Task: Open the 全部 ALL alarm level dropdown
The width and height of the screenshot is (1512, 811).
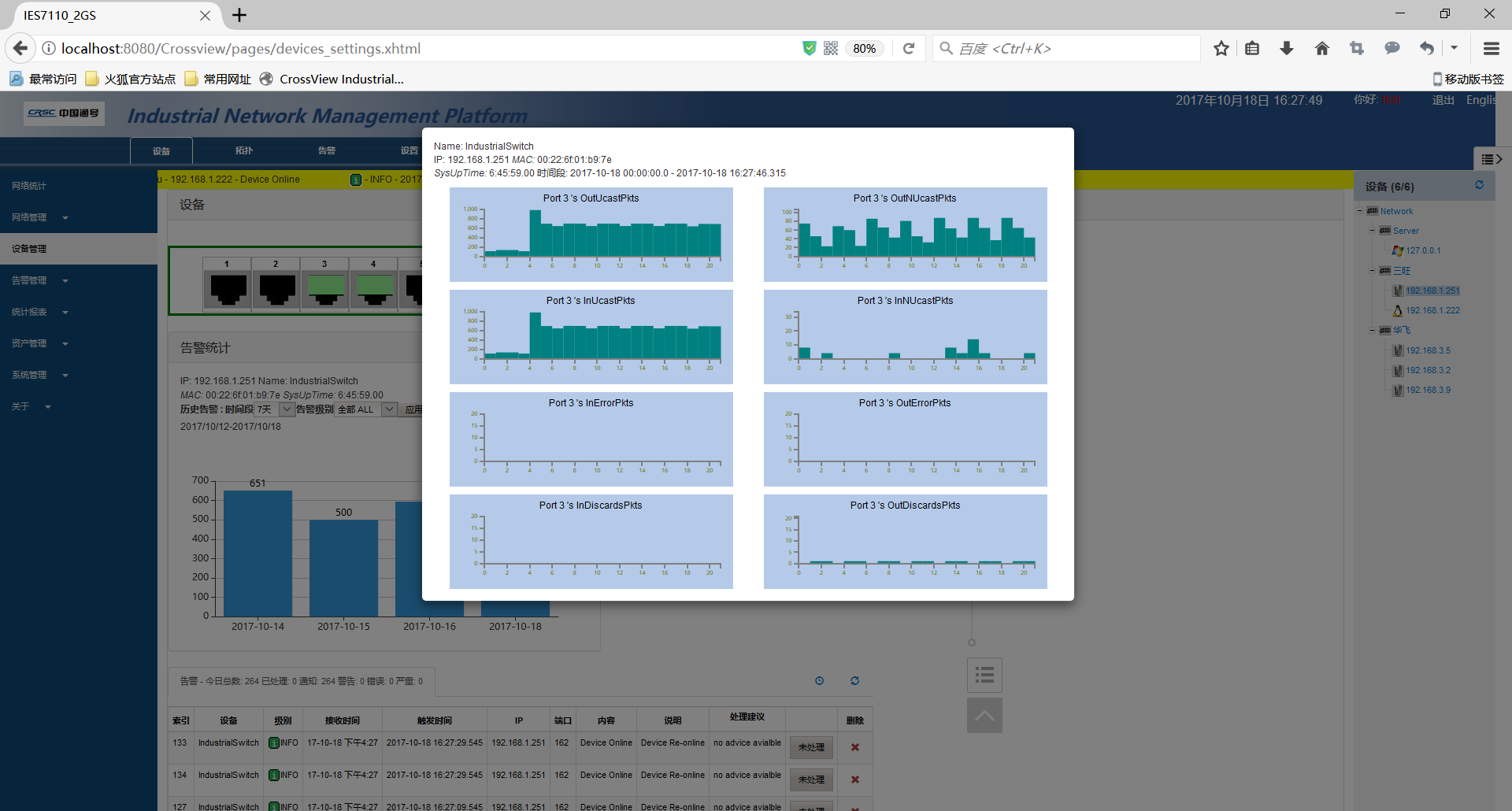Action: pyautogui.click(x=389, y=409)
